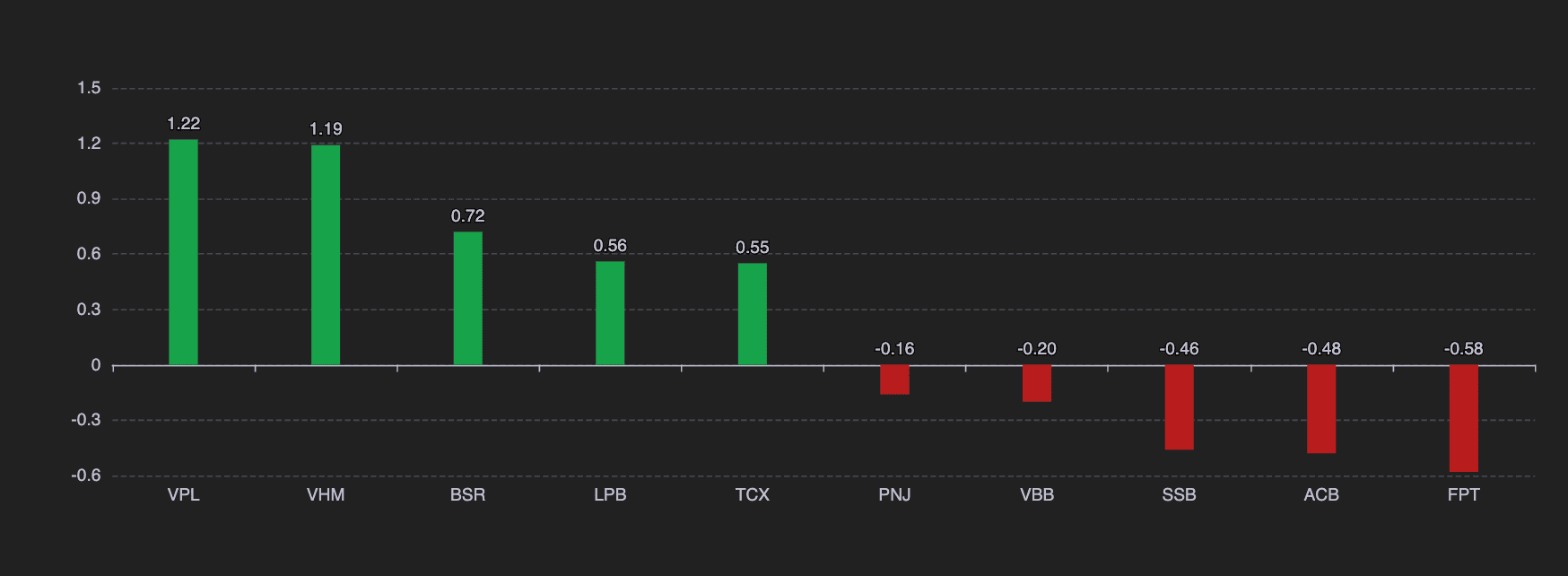Click the green TCX bar
This screenshot has width=1568, height=576.
click(x=753, y=314)
